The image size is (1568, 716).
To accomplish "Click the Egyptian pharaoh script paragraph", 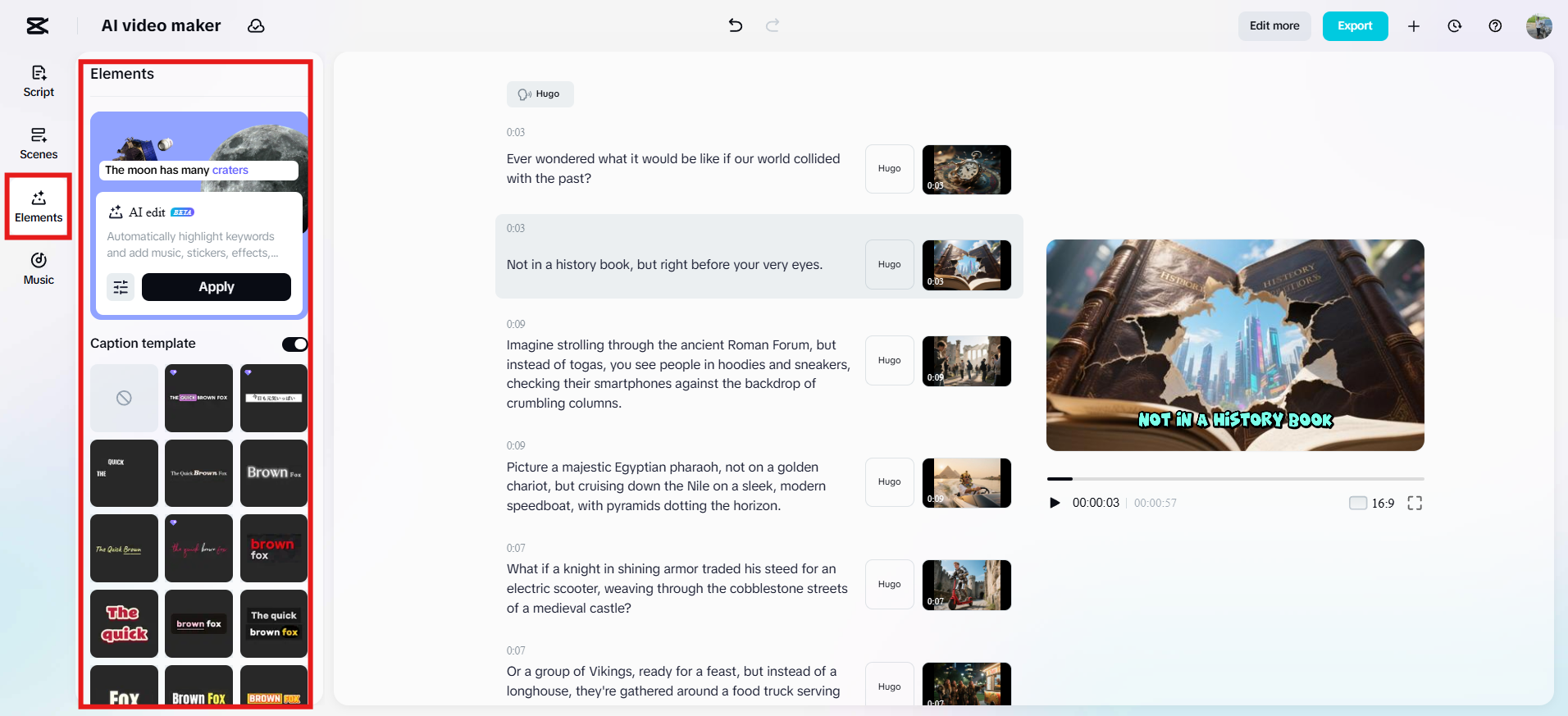I will (666, 486).
